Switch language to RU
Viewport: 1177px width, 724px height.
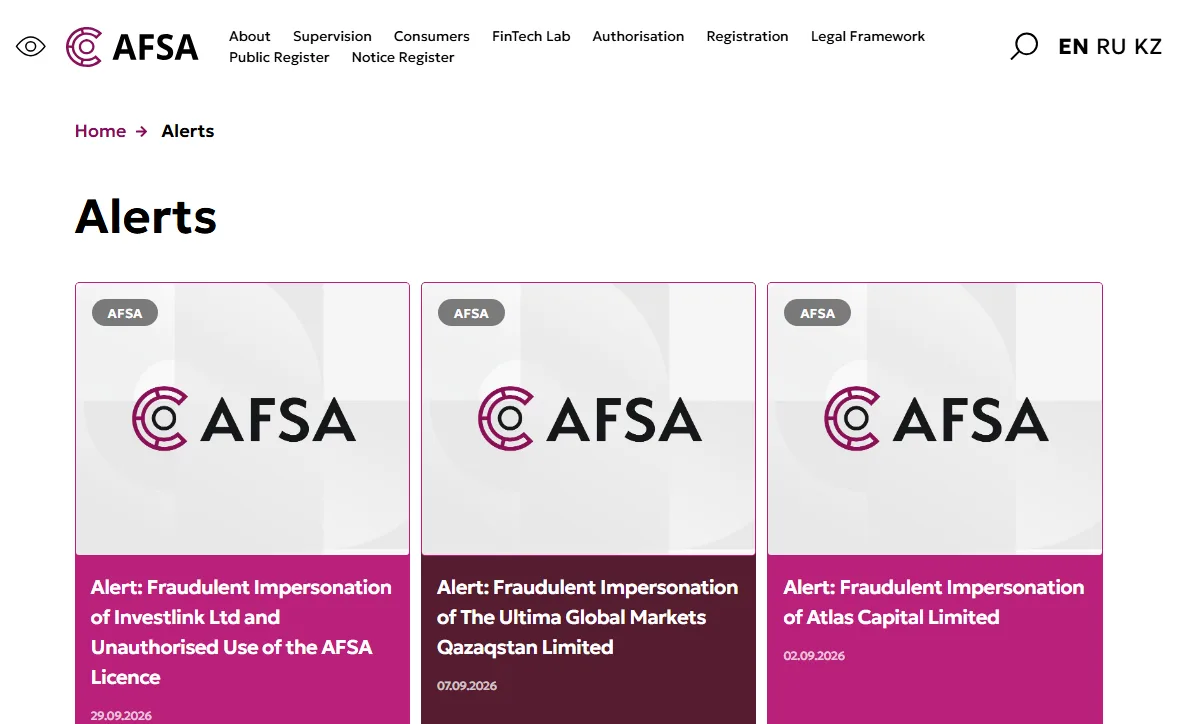[1111, 47]
